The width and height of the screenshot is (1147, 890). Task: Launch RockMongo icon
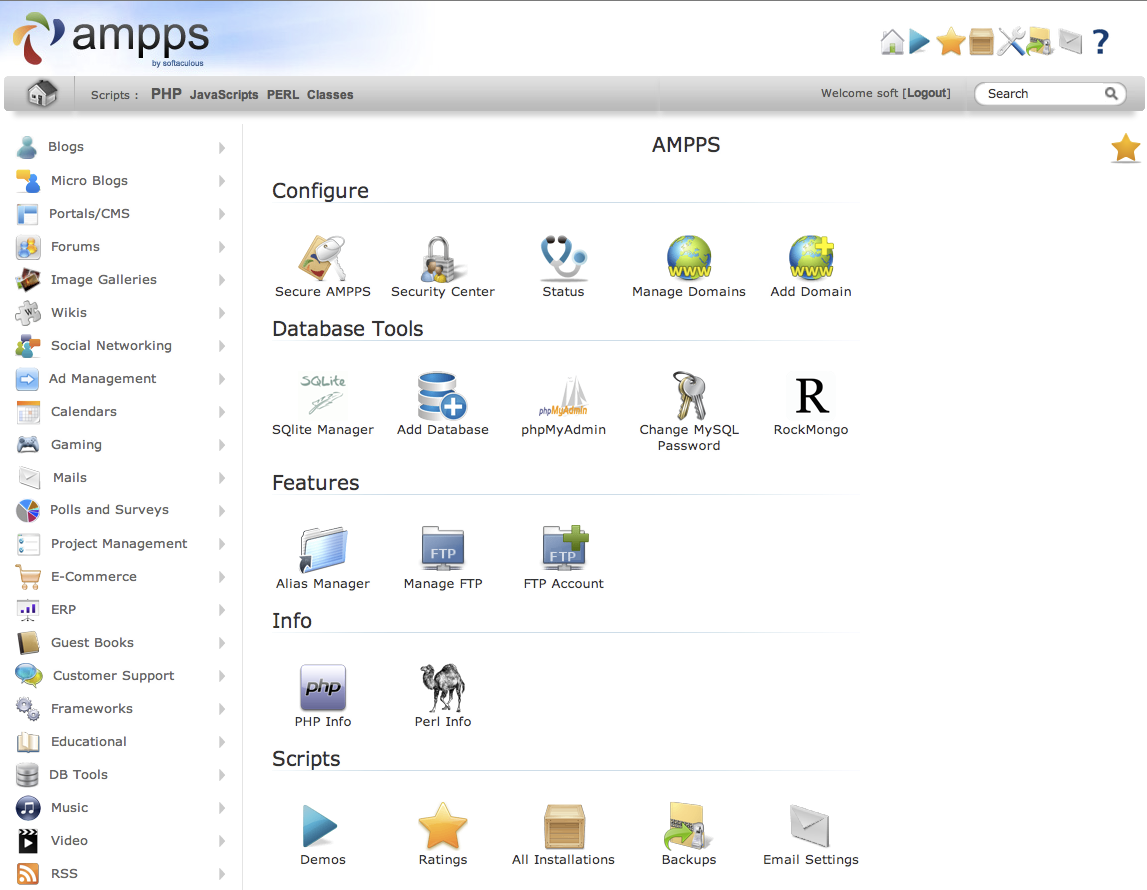(811, 396)
